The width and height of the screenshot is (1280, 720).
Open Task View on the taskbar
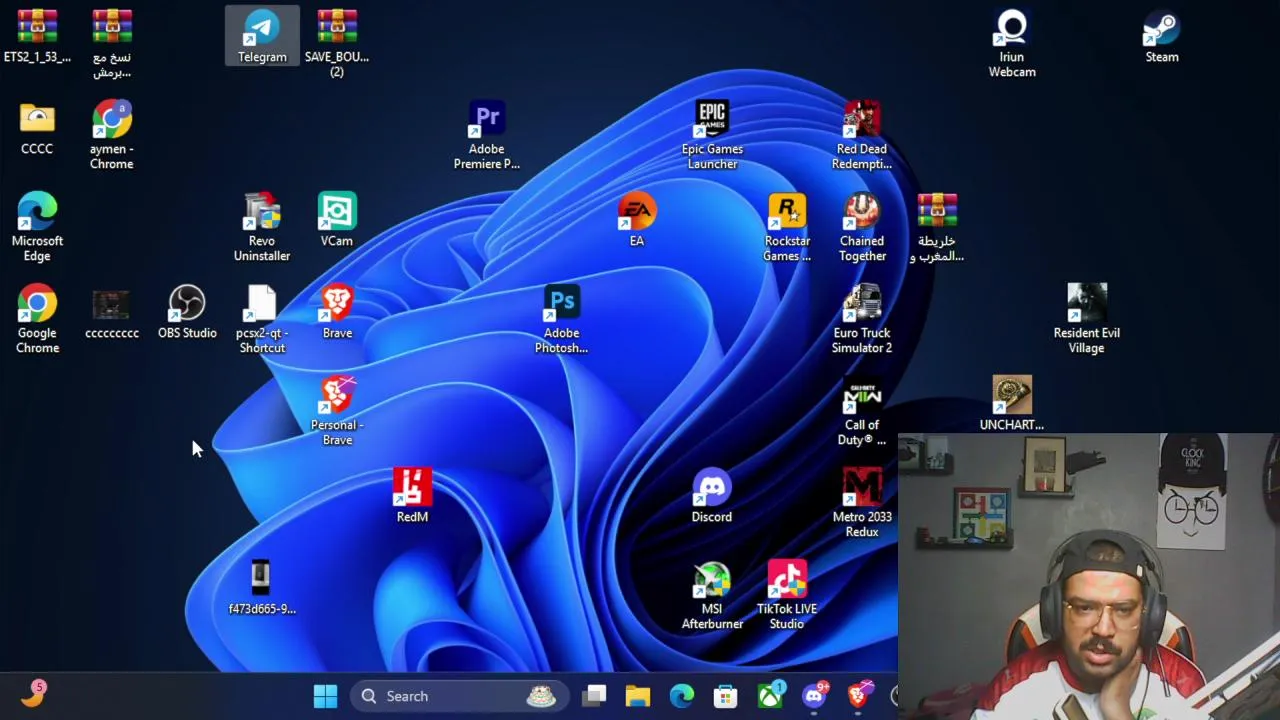click(x=595, y=696)
